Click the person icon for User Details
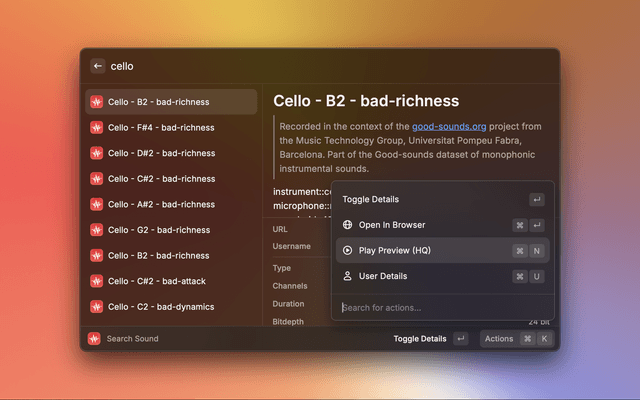 coord(348,276)
